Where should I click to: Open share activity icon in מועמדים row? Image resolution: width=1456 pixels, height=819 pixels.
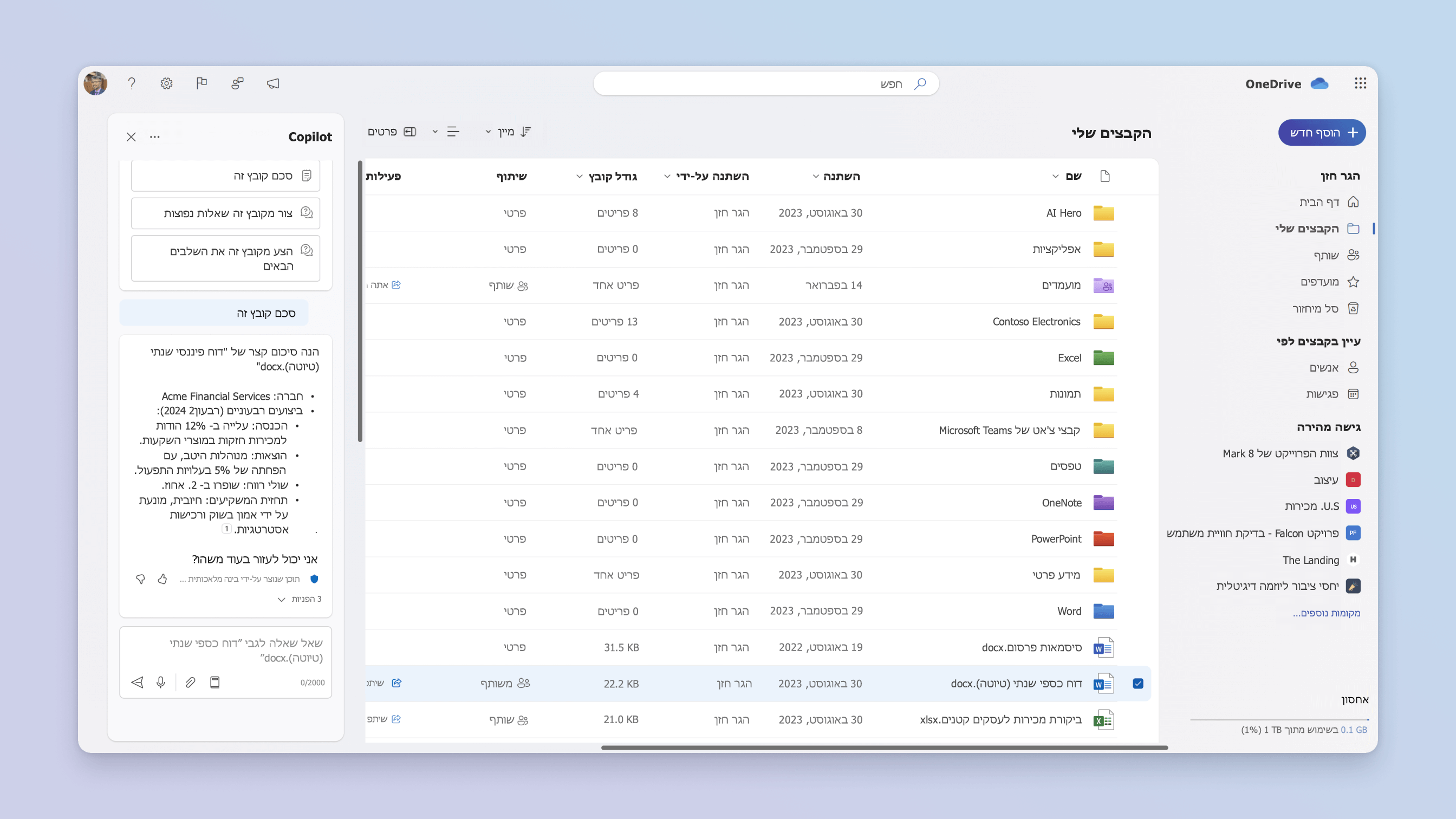pyautogui.click(x=396, y=285)
